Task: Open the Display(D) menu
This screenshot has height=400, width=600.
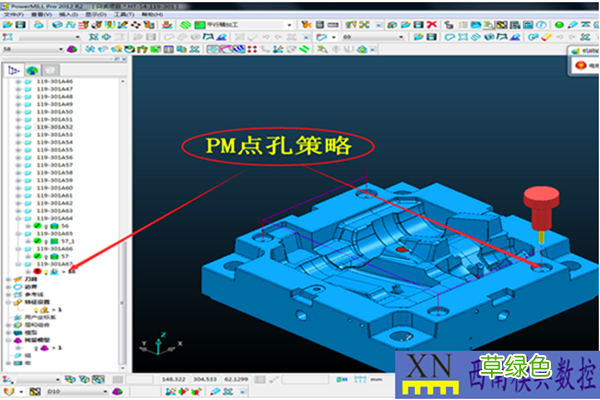Action: point(96,15)
